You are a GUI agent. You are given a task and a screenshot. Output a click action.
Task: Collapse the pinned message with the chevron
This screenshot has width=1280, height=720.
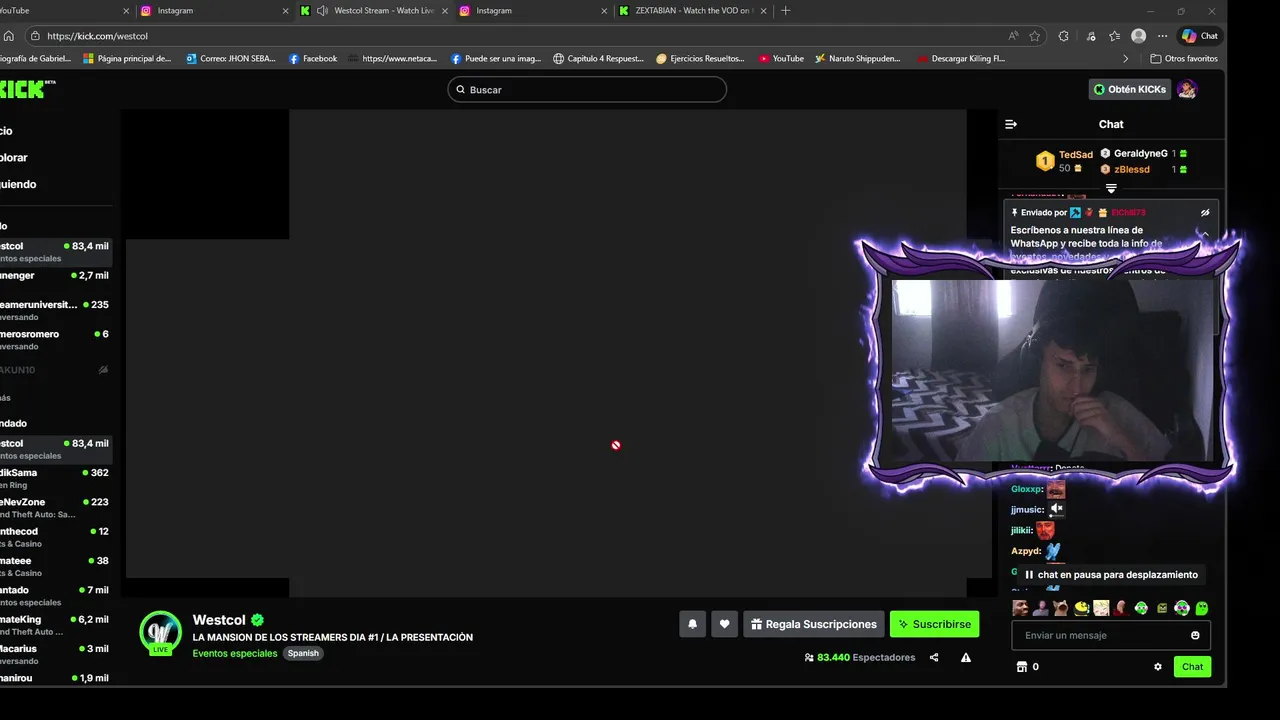click(x=1205, y=234)
